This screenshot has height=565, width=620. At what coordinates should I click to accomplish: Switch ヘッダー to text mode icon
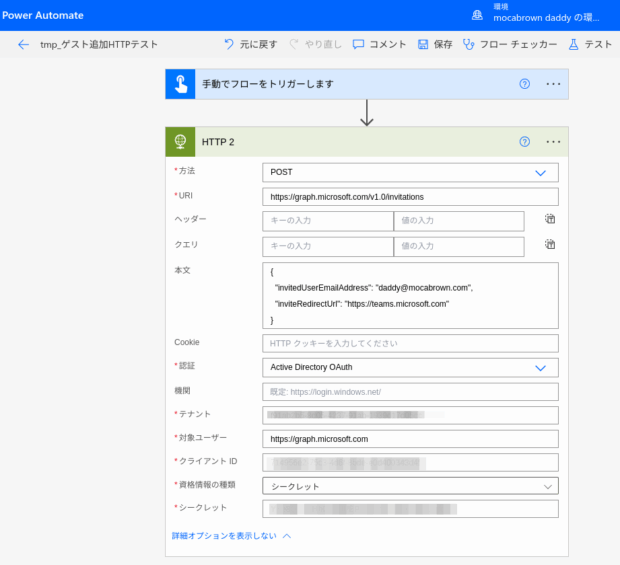tap(550, 219)
